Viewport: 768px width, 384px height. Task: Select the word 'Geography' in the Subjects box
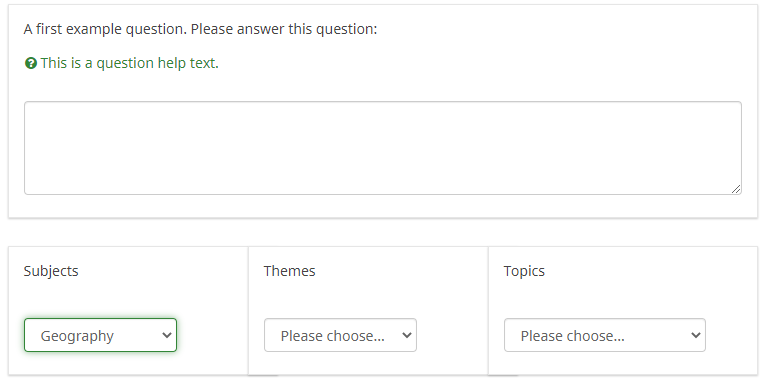77,336
